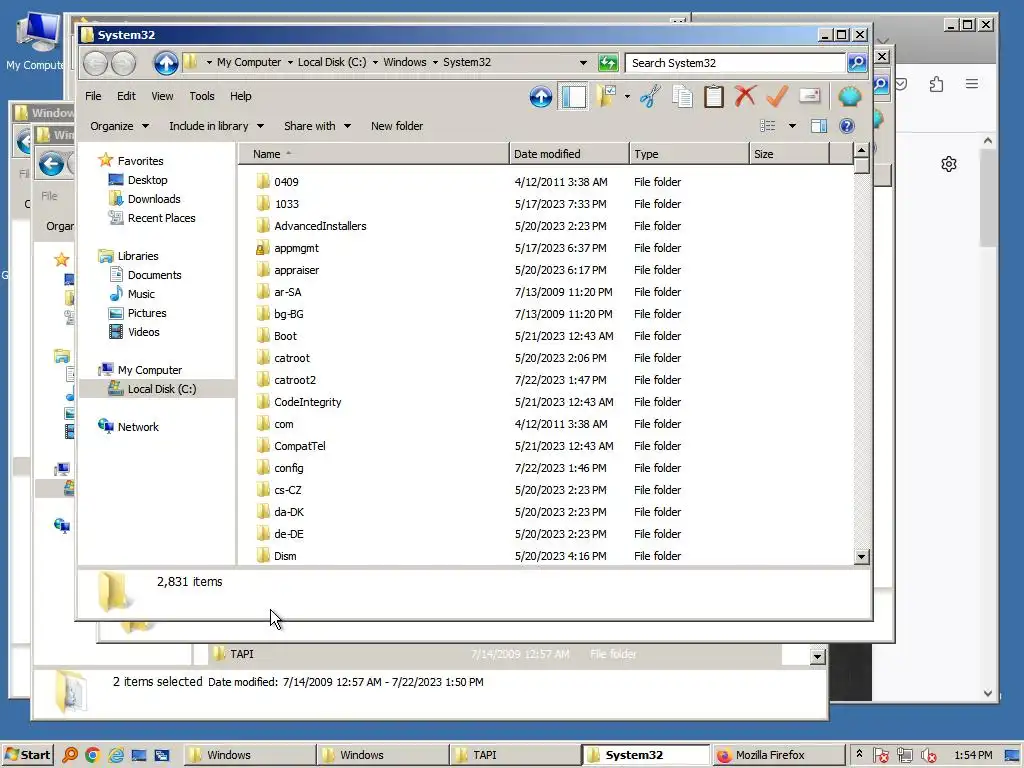Click the orange checkmark Properties icon
1024x768 pixels.
tap(776, 96)
